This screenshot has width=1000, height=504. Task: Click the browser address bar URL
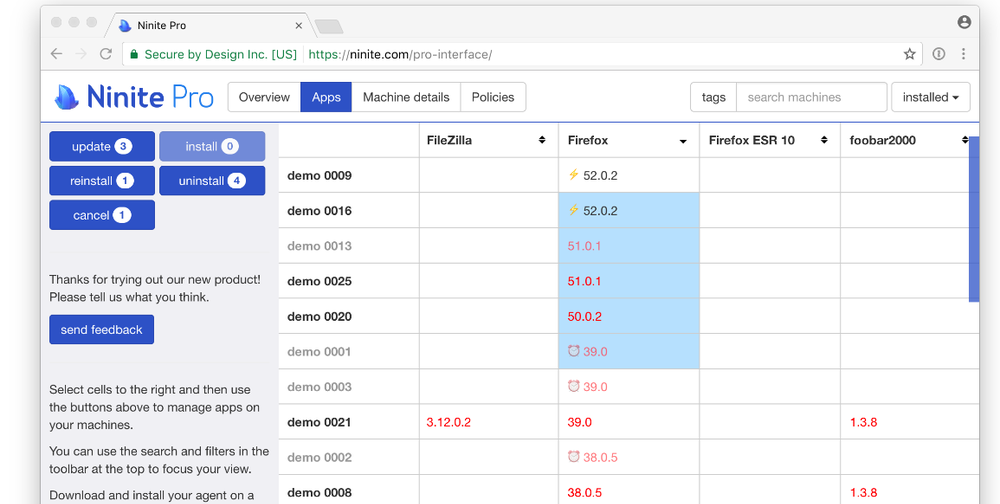click(x=400, y=54)
